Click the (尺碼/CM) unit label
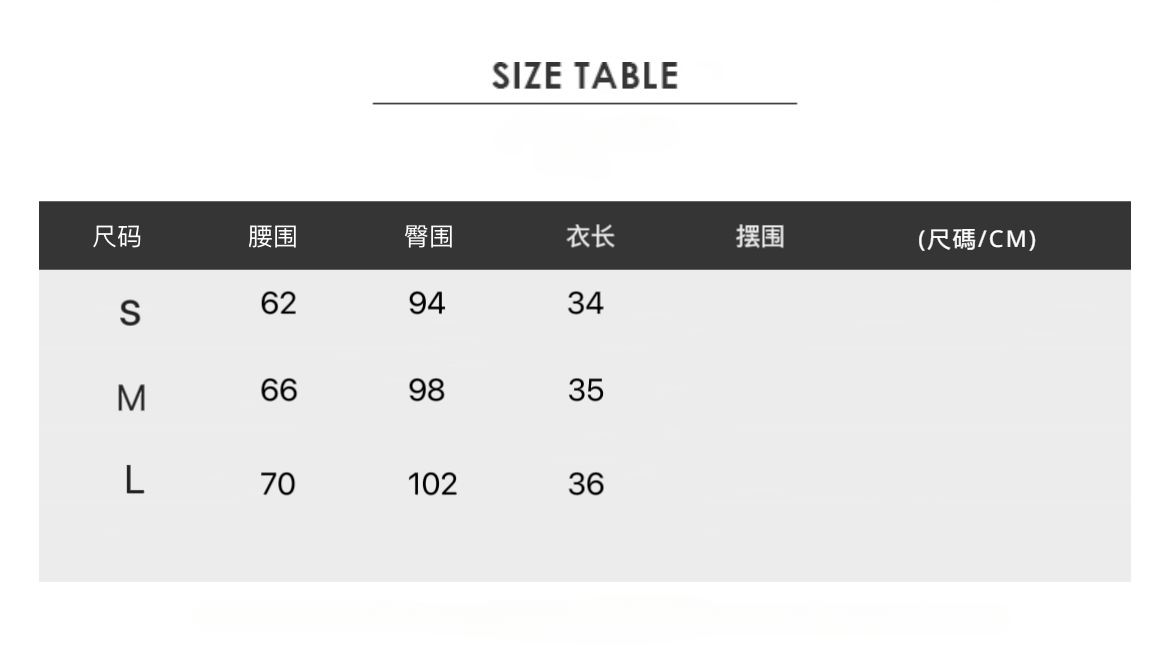The height and width of the screenshot is (661, 1170). (977, 239)
